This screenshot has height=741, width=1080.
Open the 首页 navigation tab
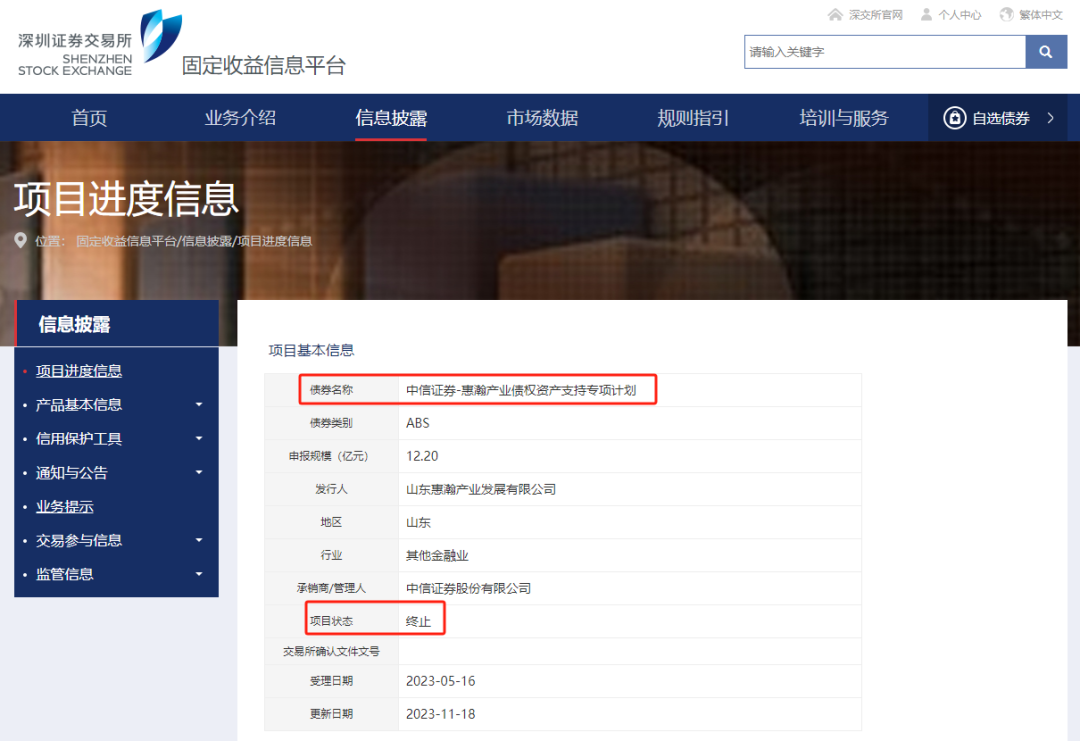[90, 118]
